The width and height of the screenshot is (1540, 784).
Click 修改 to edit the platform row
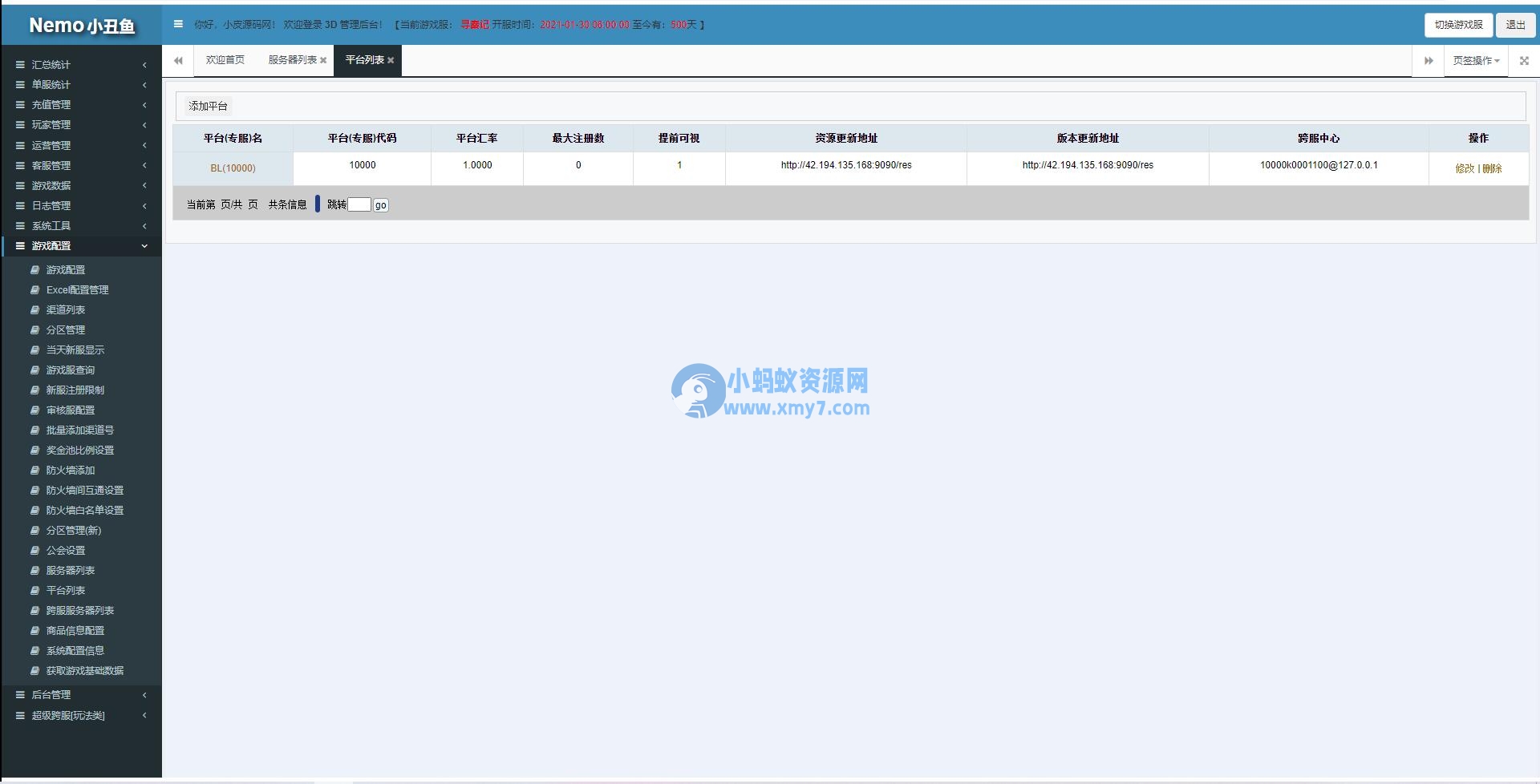click(1464, 168)
